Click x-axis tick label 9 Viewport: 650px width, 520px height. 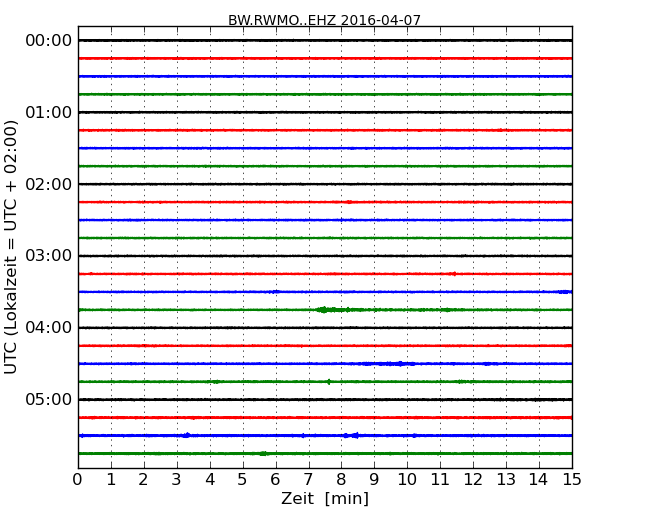point(374,480)
